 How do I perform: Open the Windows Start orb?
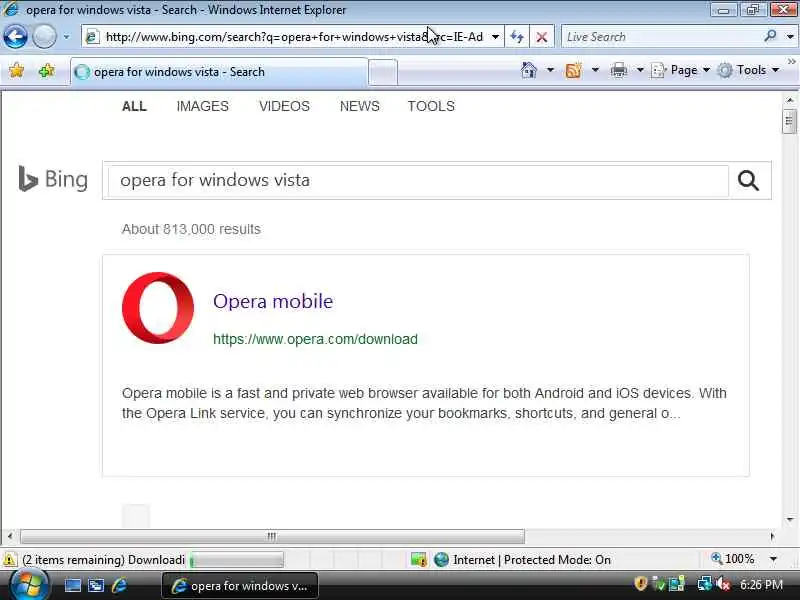click(29, 585)
